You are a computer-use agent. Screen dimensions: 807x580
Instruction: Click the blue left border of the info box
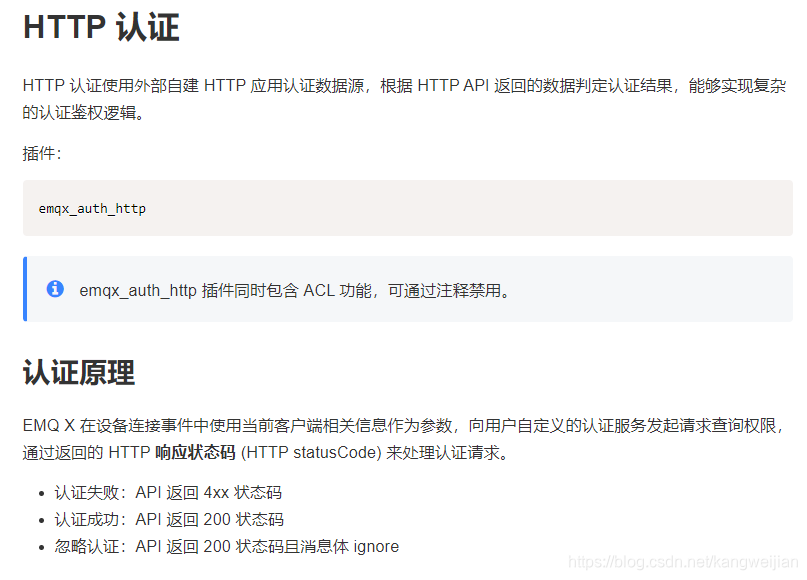point(25,291)
